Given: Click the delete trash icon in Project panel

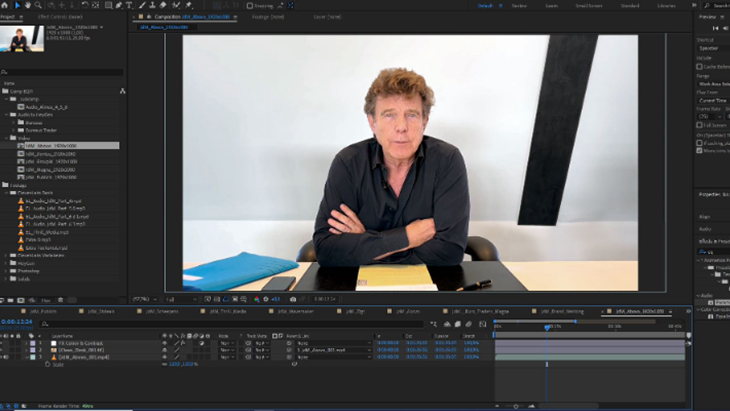Looking at the screenshot, I should coord(60,300).
